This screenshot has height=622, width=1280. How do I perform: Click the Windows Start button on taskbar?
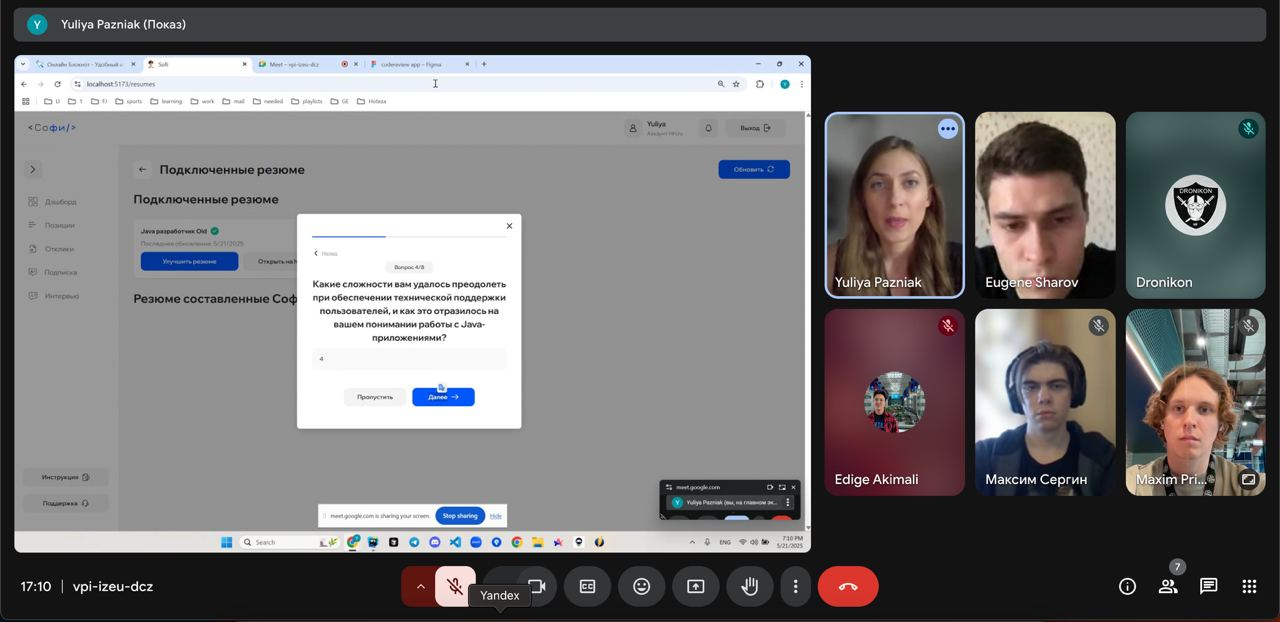coord(226,542)
